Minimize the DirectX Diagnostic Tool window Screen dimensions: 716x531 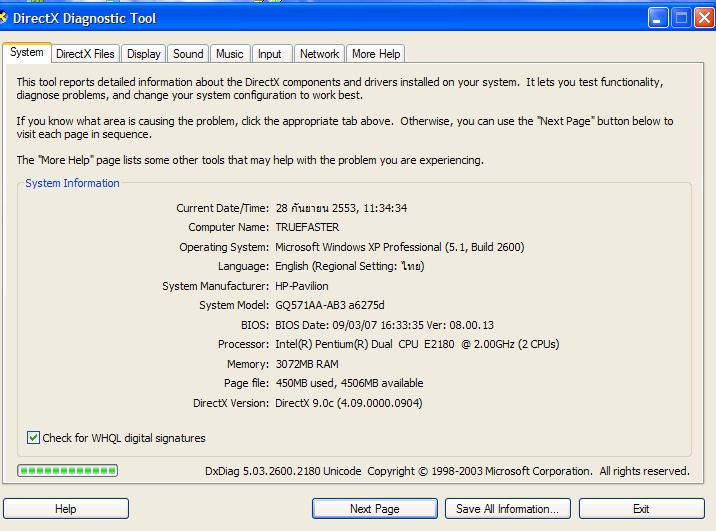pos(658,18)
